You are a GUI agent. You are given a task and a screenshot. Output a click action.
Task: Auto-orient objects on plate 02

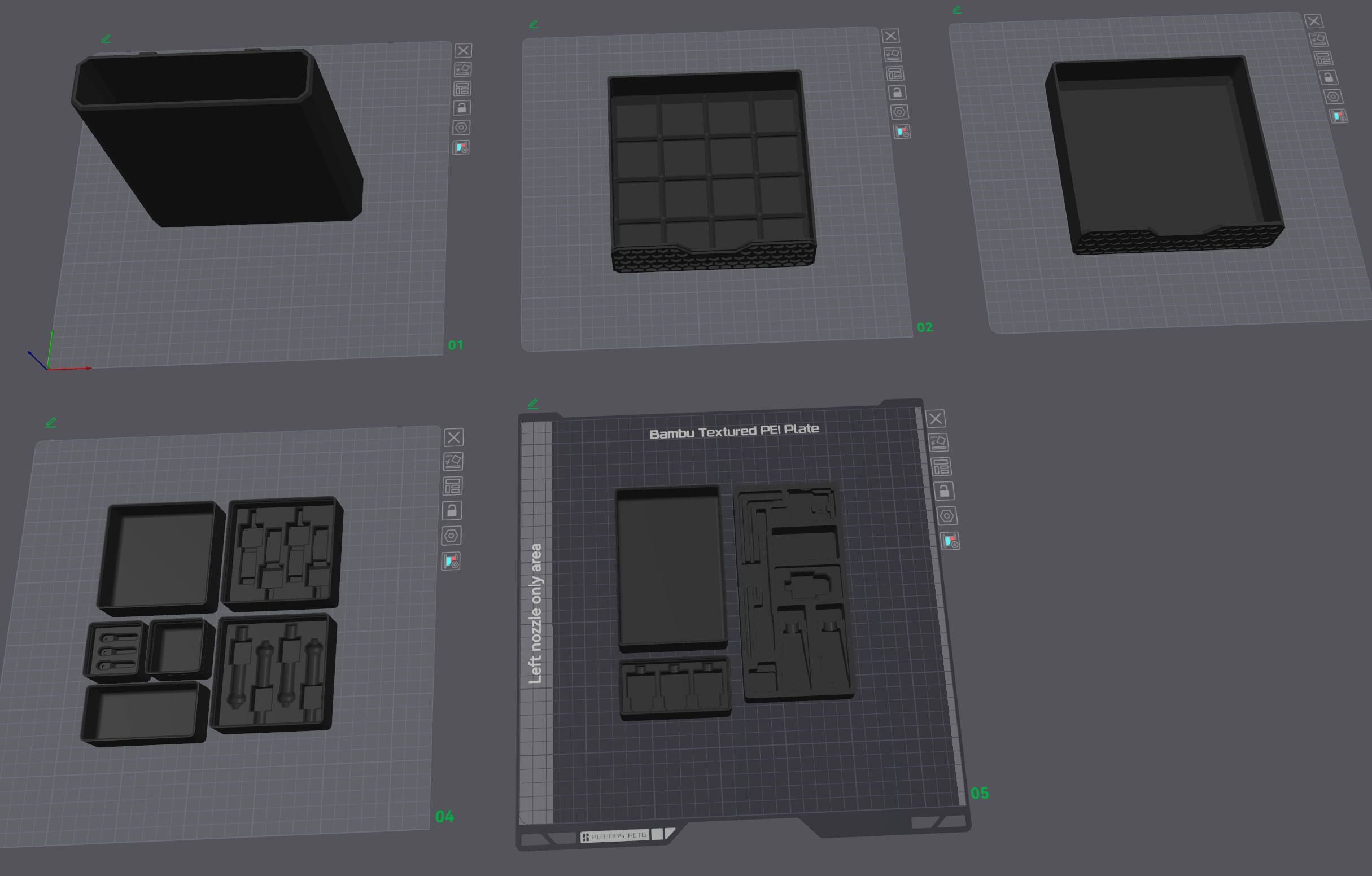[893, 55]
